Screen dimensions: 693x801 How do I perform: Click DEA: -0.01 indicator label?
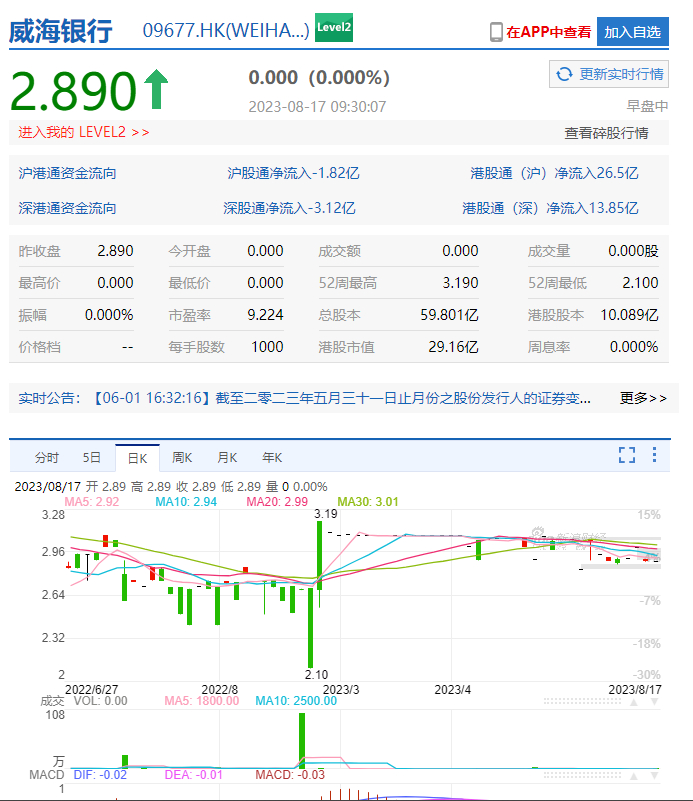click(x=194, y=775)
